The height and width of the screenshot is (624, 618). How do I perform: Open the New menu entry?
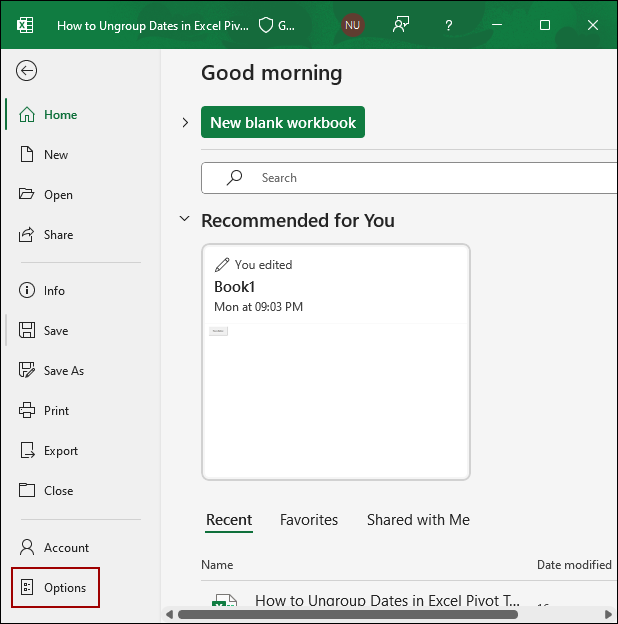coord(56,154)
